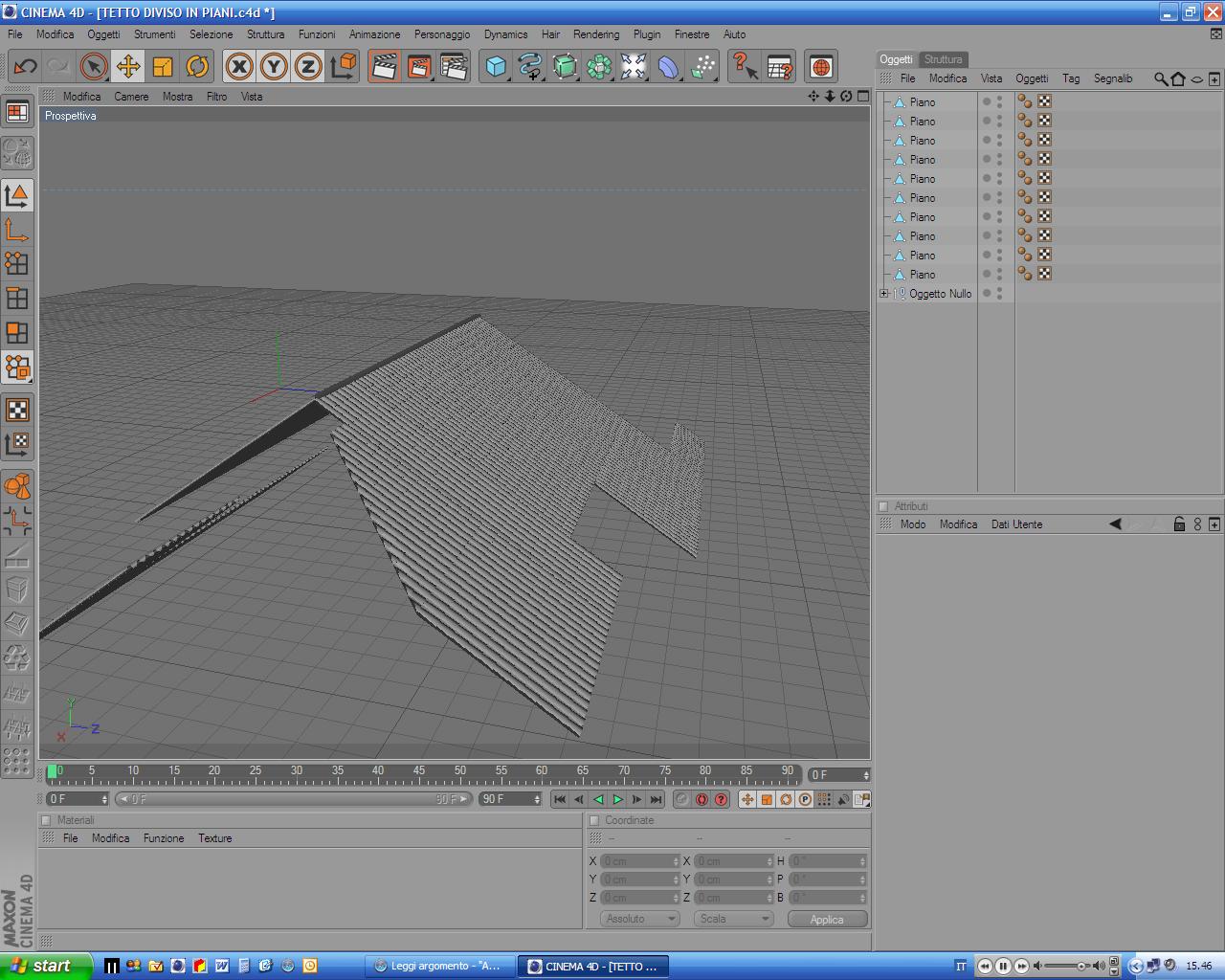This screenshot has height=980, width=1225.
Task: Open the Texture menu in Materiali panel
Action: pyautogui.click(x=215, y=838)
